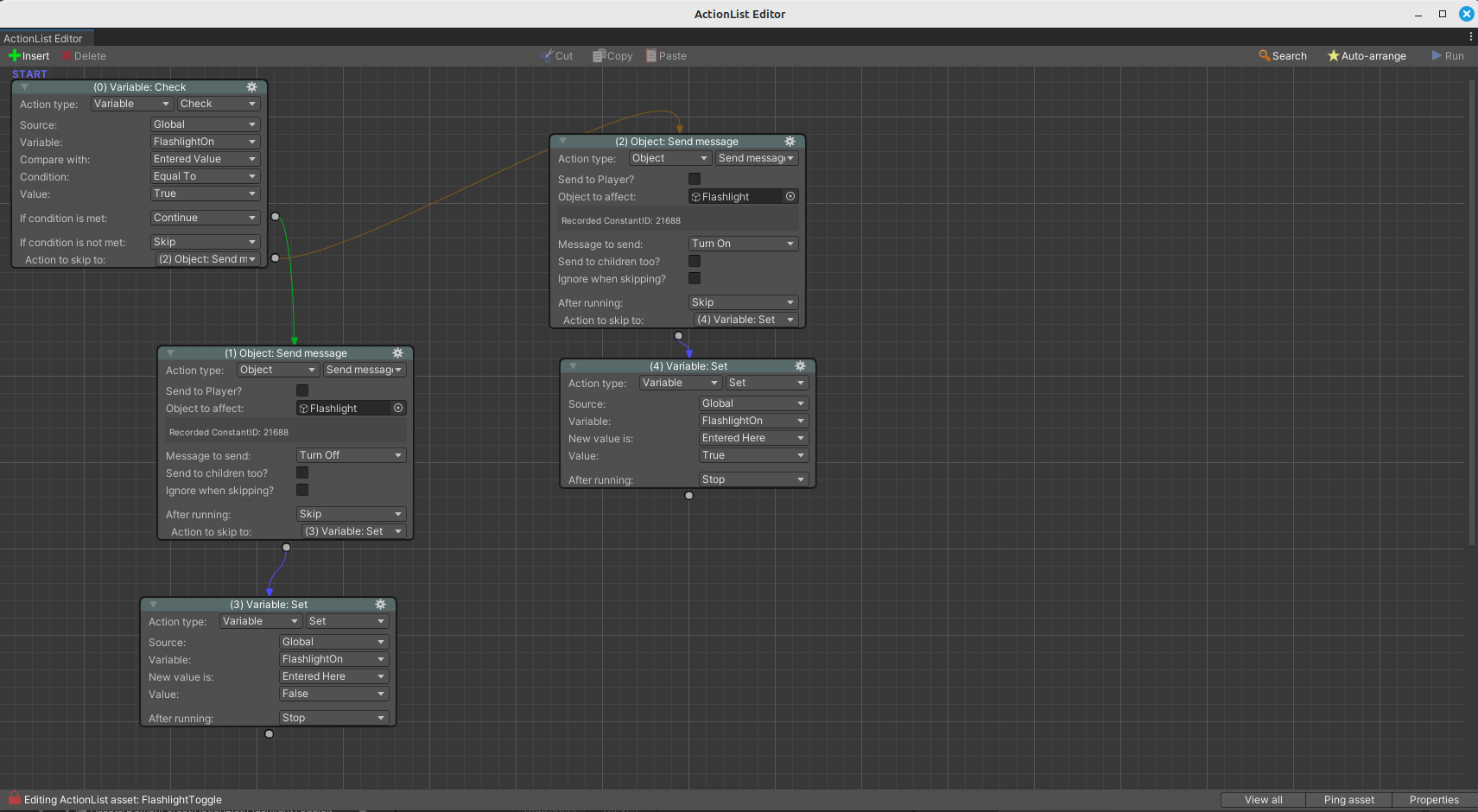This screenshot has height=812, width=1478.
Task: Open Message to send Turn Off dropdown
Action: (x=351, y=455)
